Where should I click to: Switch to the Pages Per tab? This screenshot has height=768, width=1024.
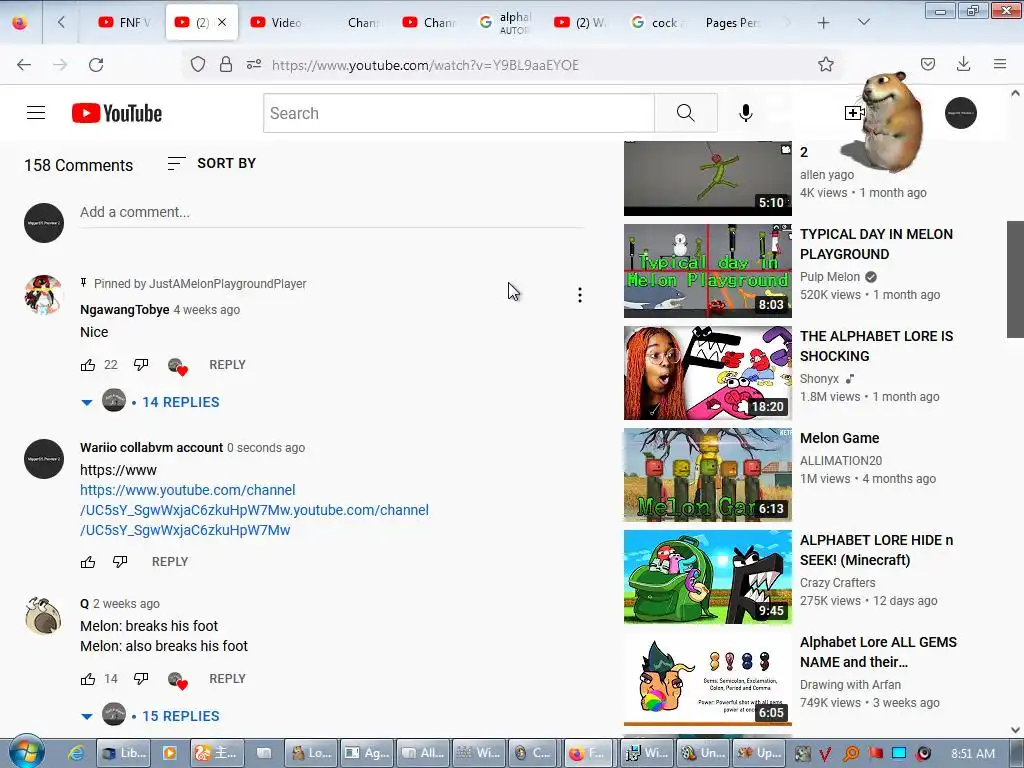coord(731,22)
